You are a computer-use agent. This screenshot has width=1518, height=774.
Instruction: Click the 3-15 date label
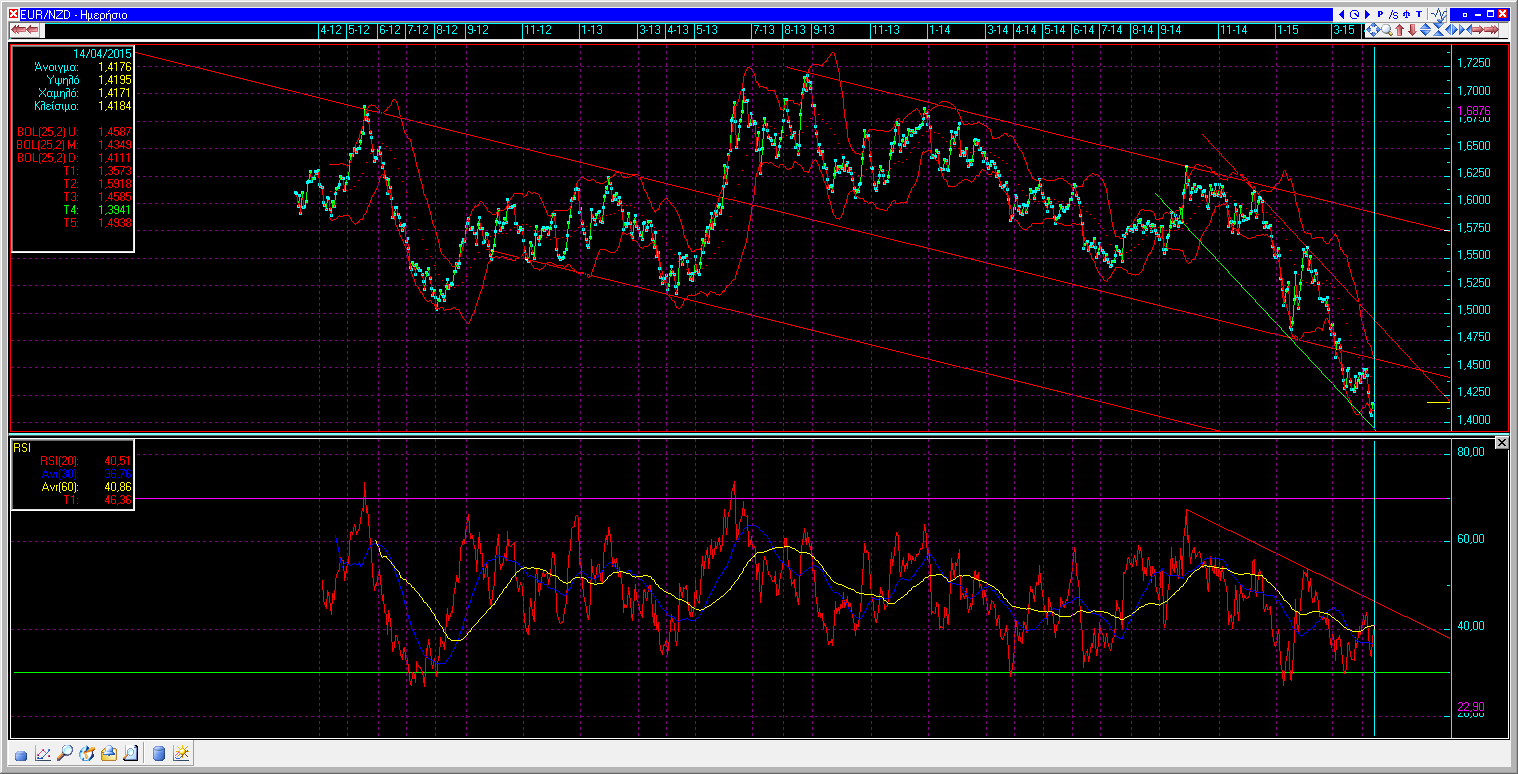coord(1344,30)
